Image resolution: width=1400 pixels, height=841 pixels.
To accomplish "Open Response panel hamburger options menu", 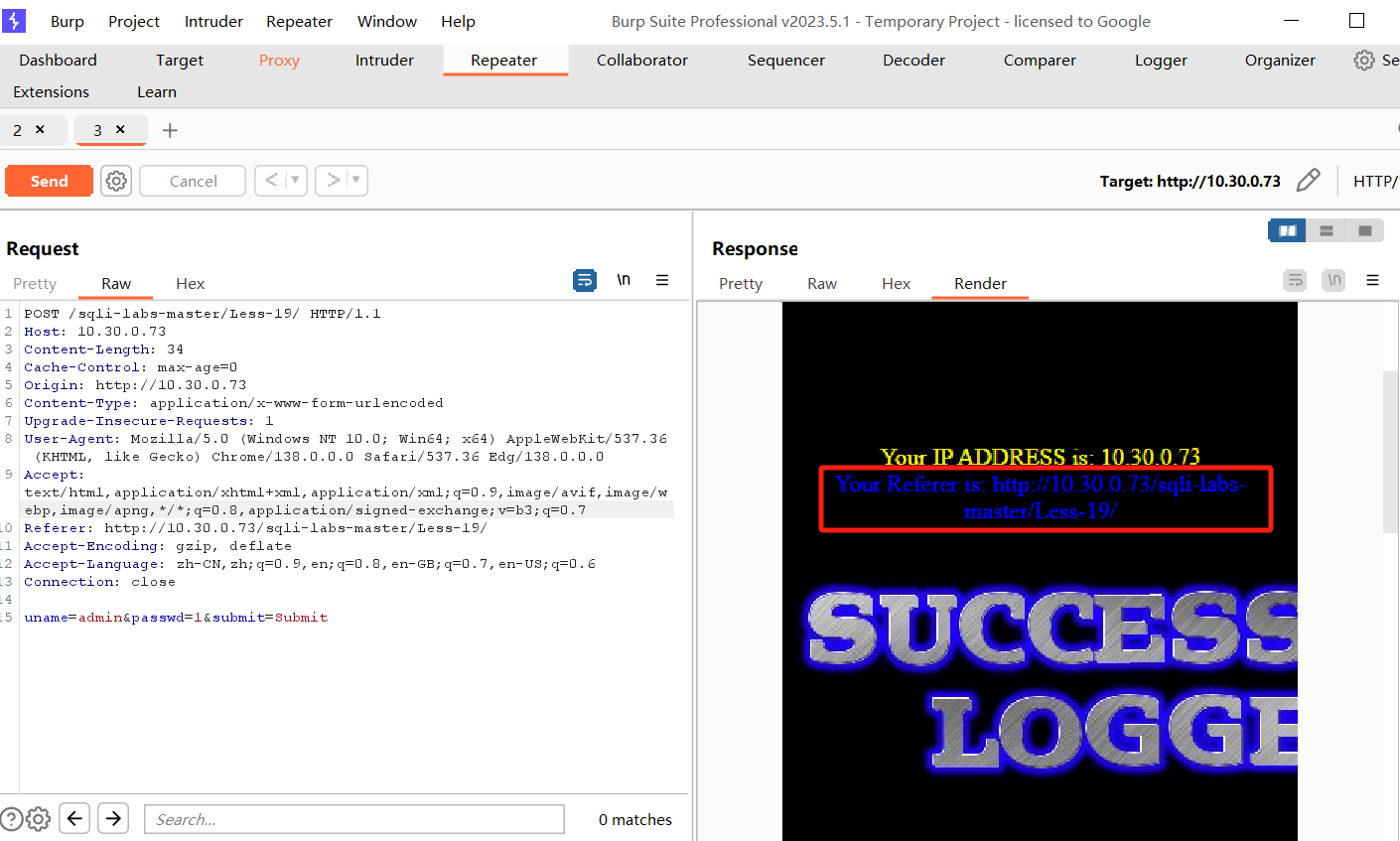I will (x=1373, y=281).
